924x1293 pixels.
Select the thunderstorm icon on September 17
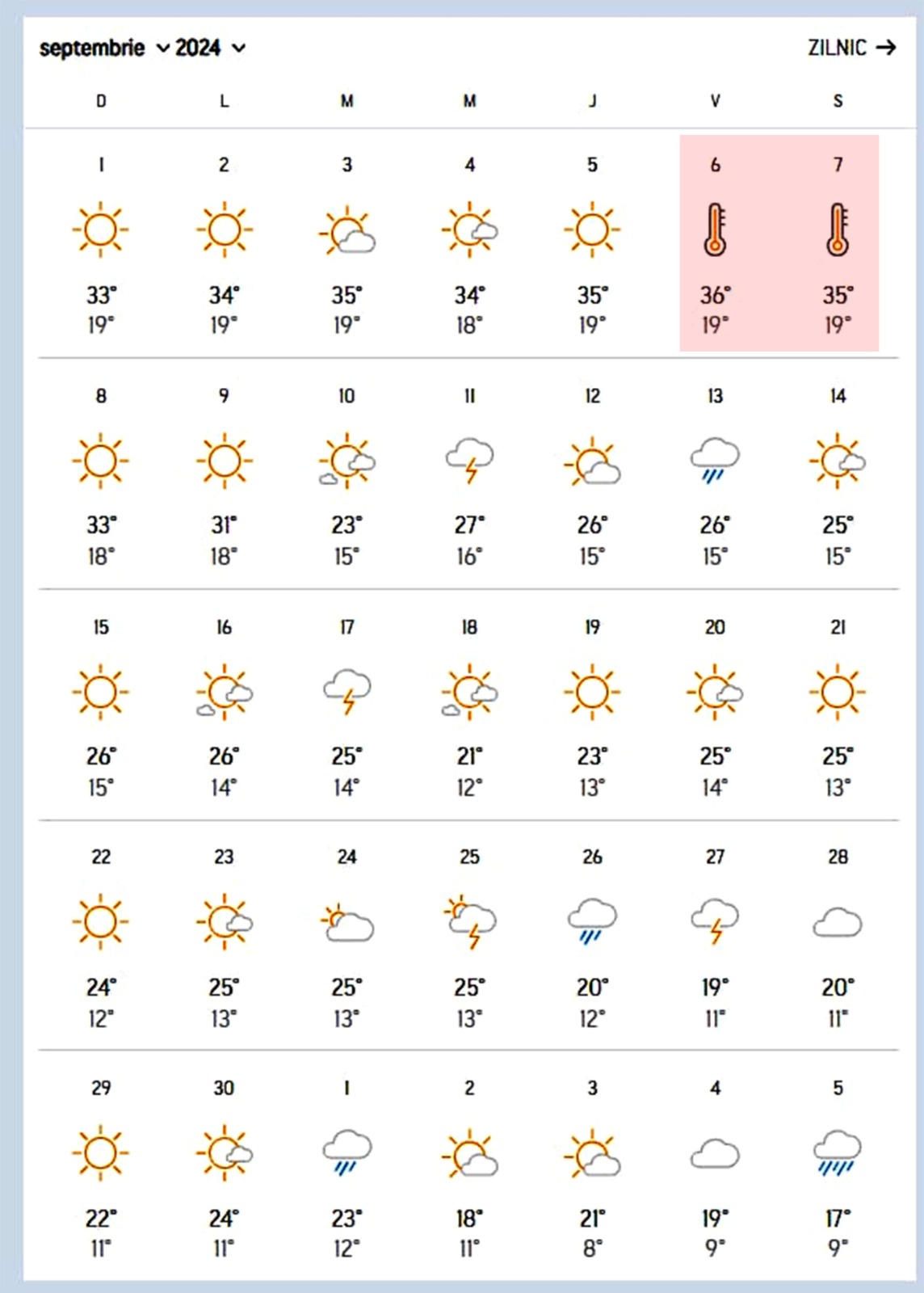click(347, 692)
